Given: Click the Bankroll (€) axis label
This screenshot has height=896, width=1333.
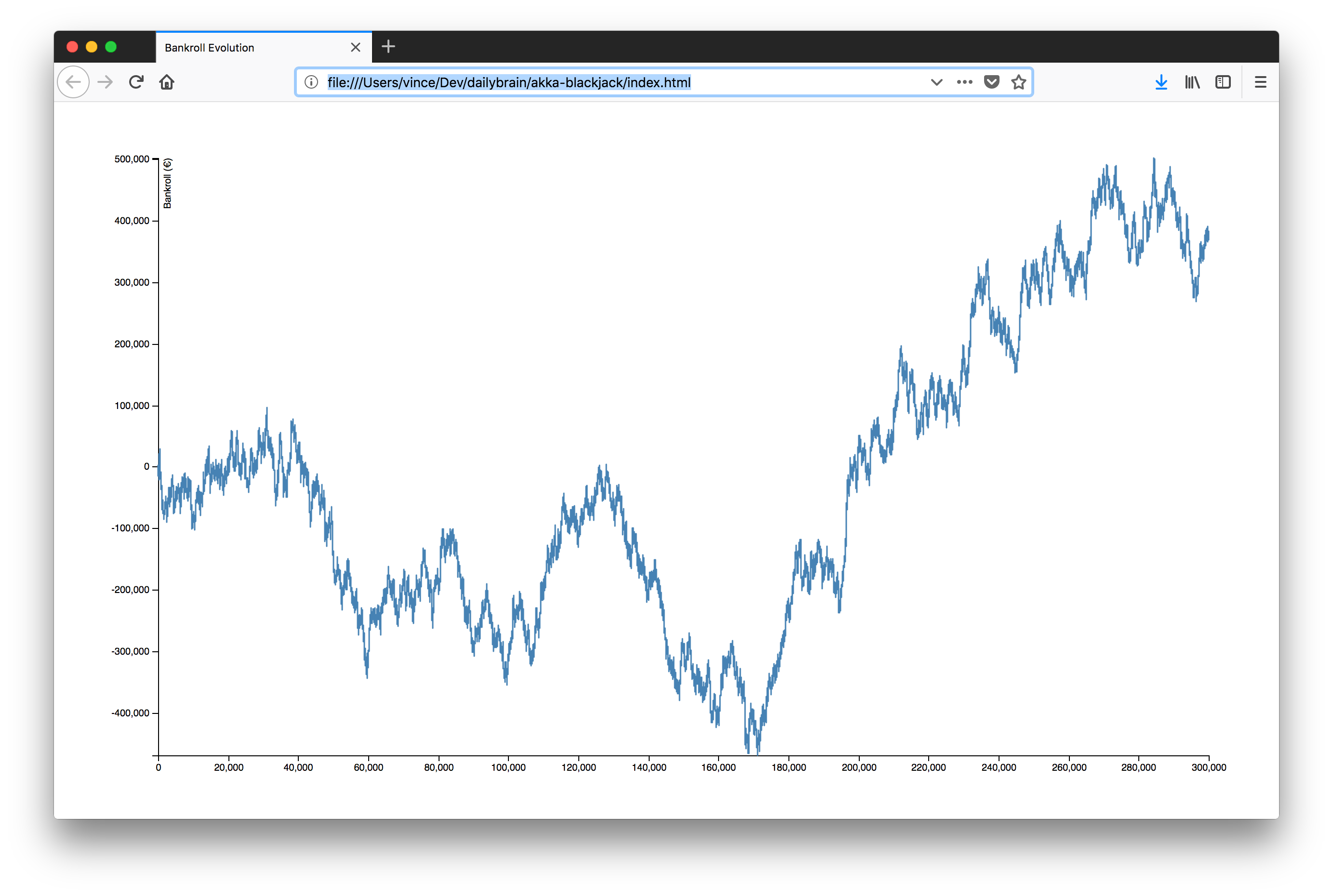Looking at the screenshot, I should click(x=168, y=184).
